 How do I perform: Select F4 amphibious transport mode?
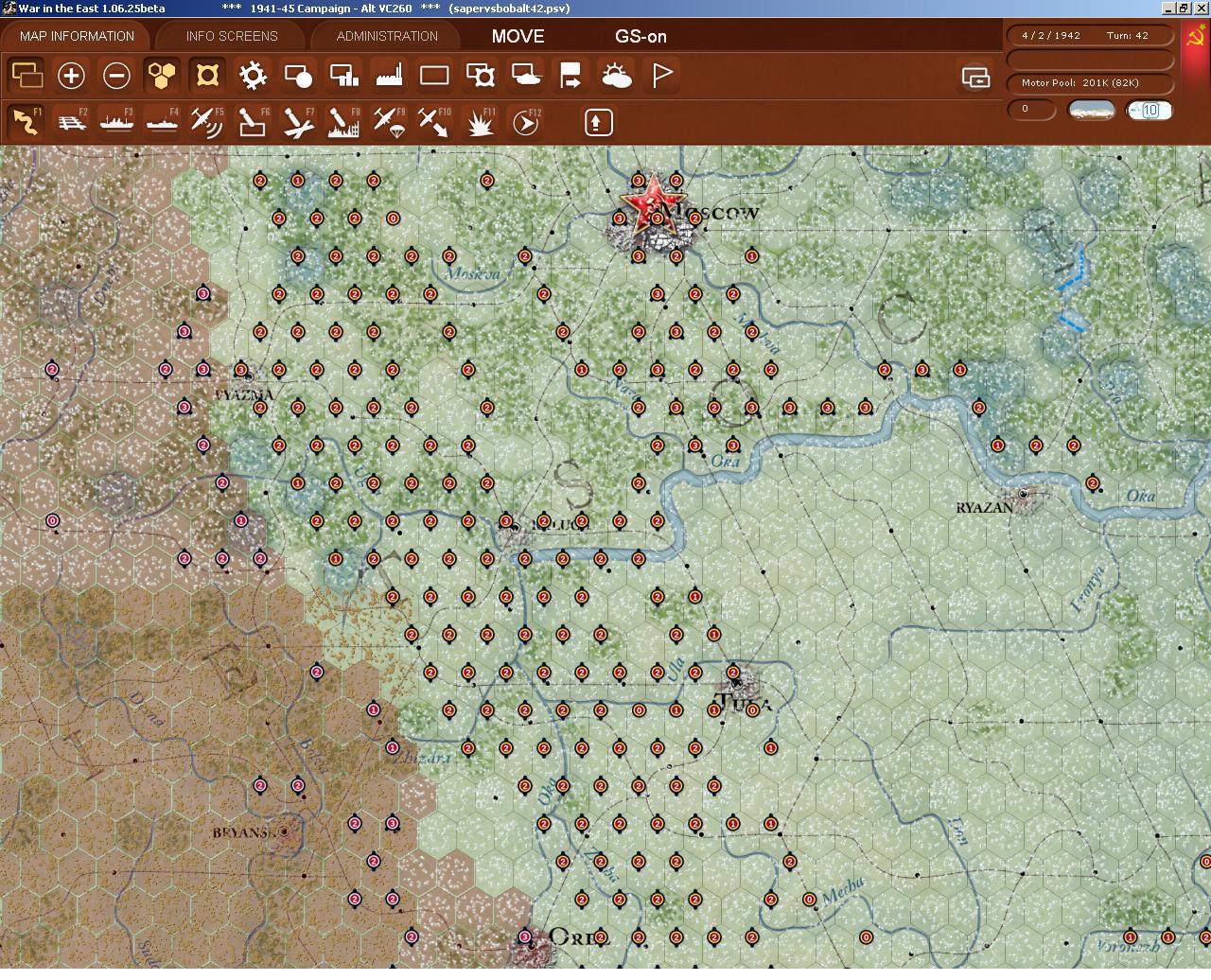click(x=162, y=122)
